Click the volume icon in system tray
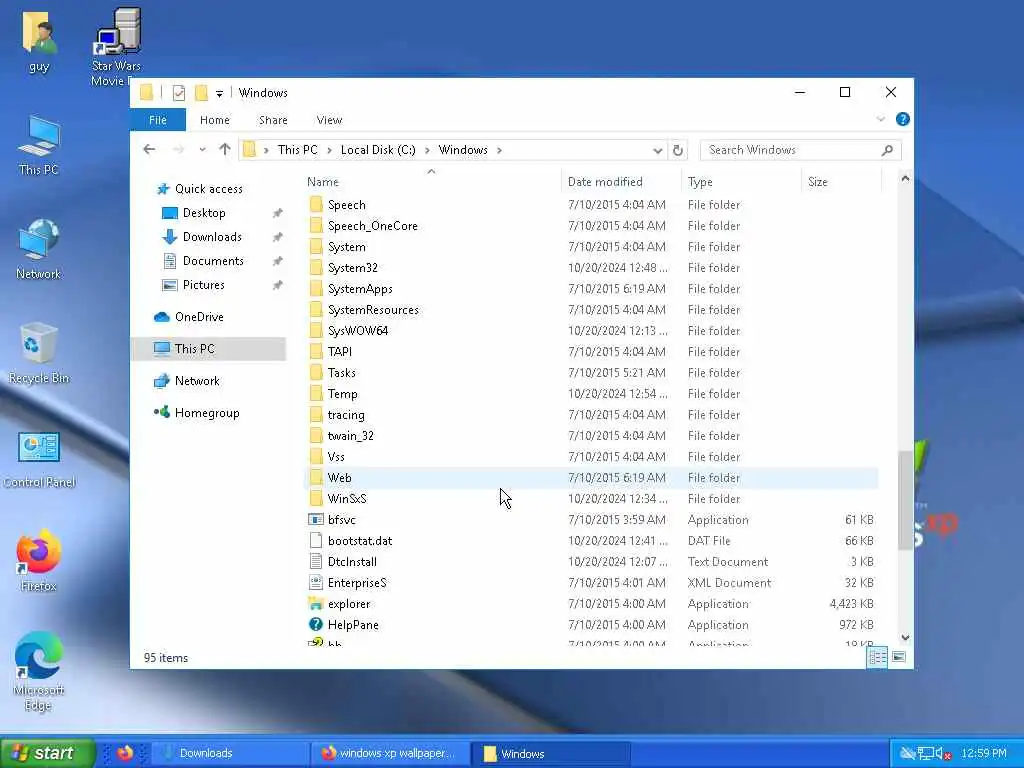 coord(943,754)
